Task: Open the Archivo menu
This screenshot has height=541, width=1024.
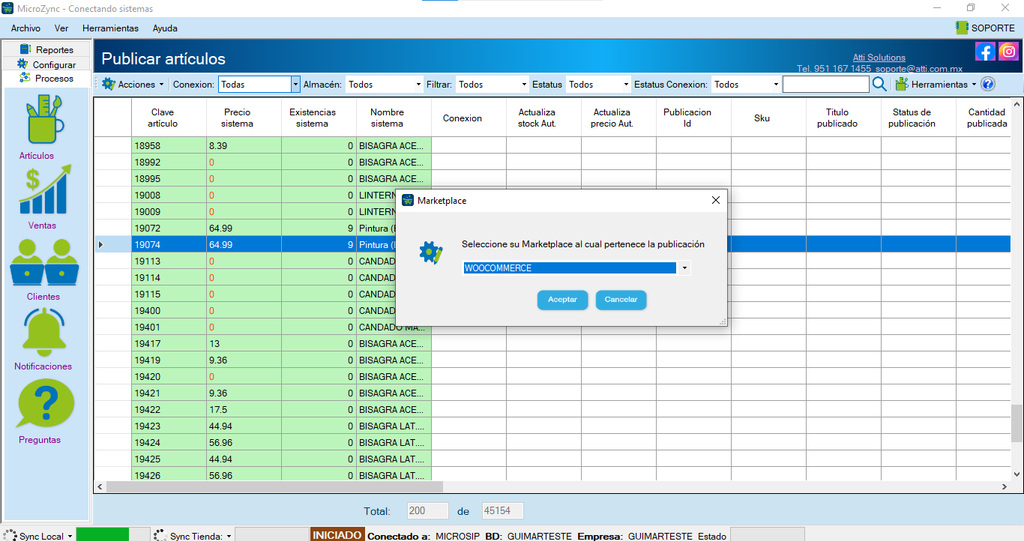Action: tap(25, 28)
